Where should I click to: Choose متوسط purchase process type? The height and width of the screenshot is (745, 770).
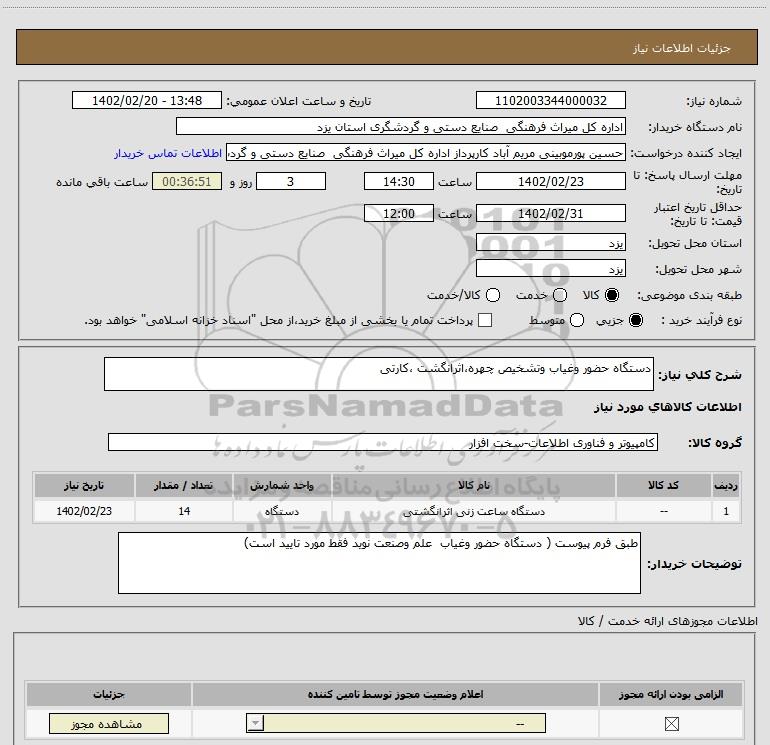pyautogui.click(x=577, y=320)
